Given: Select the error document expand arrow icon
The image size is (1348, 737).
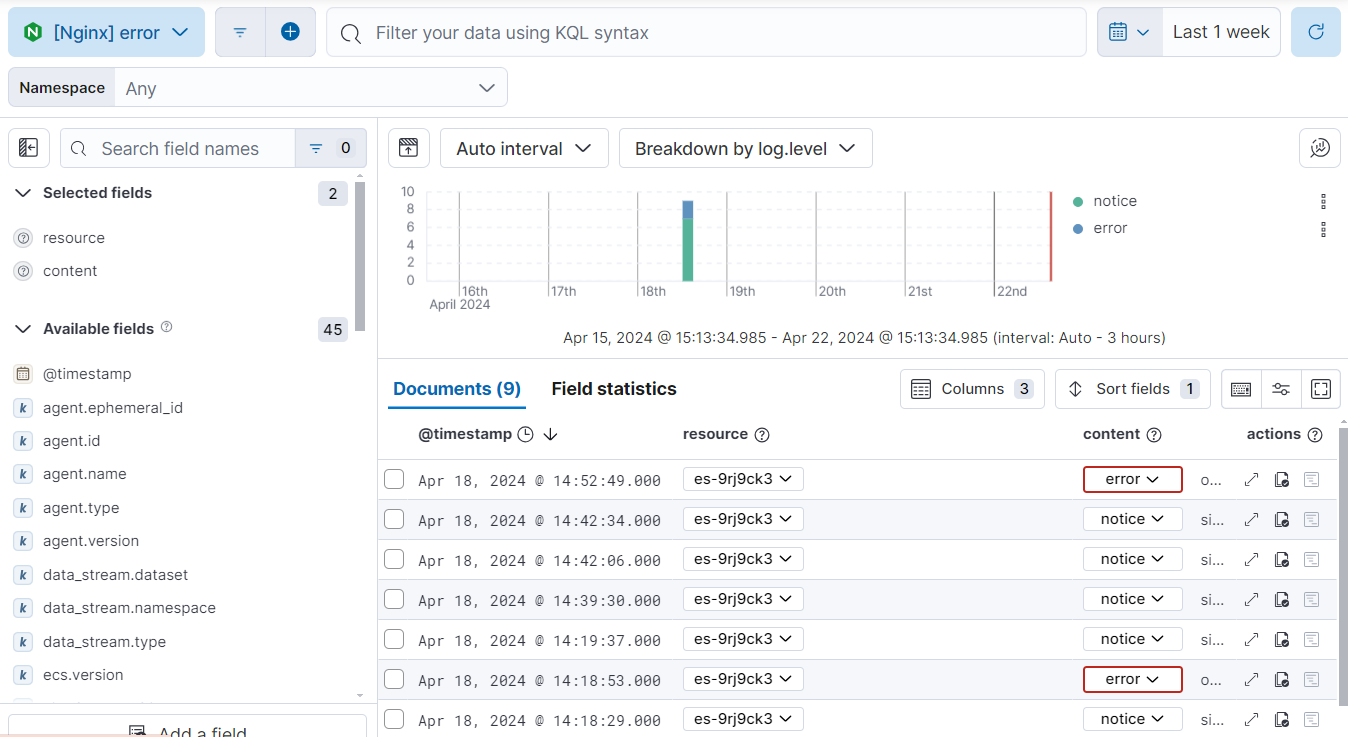Looking at the screenshot, I should pos(1251,479).
